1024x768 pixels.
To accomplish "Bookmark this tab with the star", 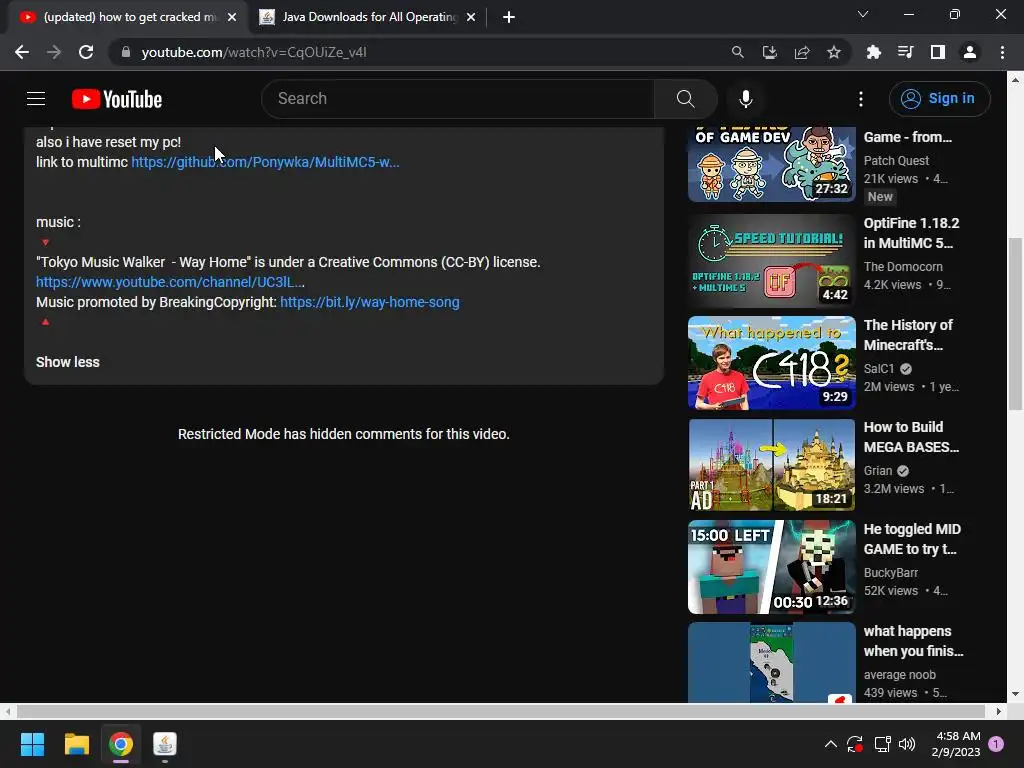I will click(x=834, y=52).
